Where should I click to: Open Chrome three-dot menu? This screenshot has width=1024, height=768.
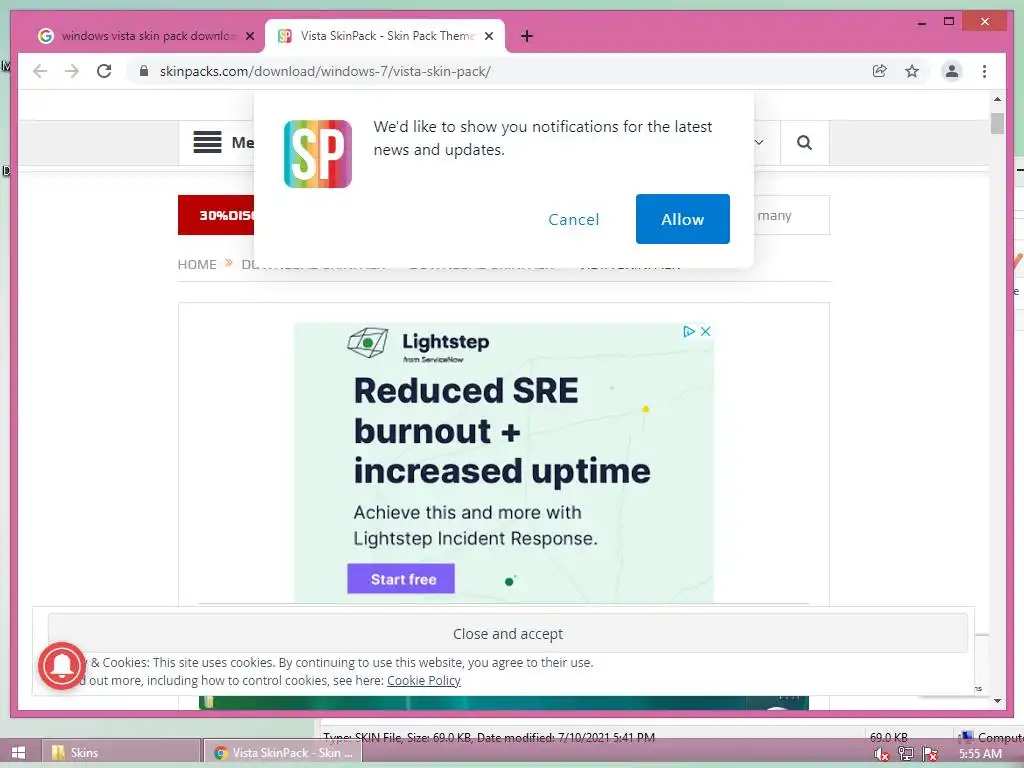click(984, 71)
